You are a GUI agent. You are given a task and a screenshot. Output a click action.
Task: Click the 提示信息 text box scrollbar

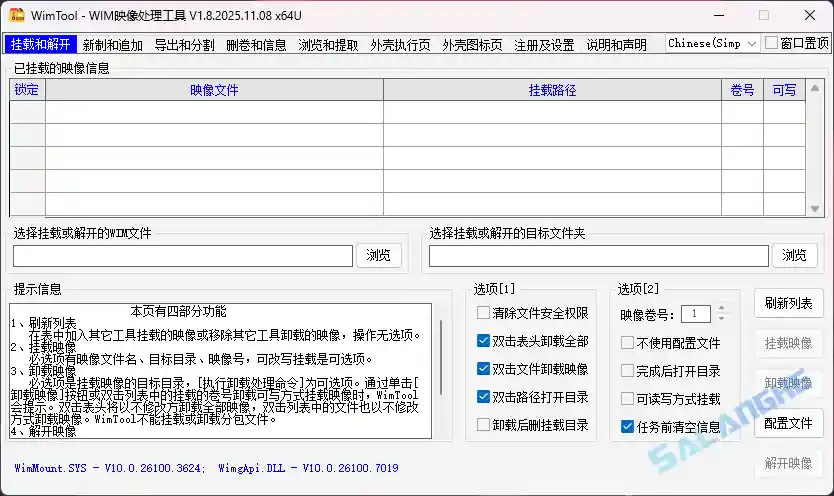click(441, 357)
